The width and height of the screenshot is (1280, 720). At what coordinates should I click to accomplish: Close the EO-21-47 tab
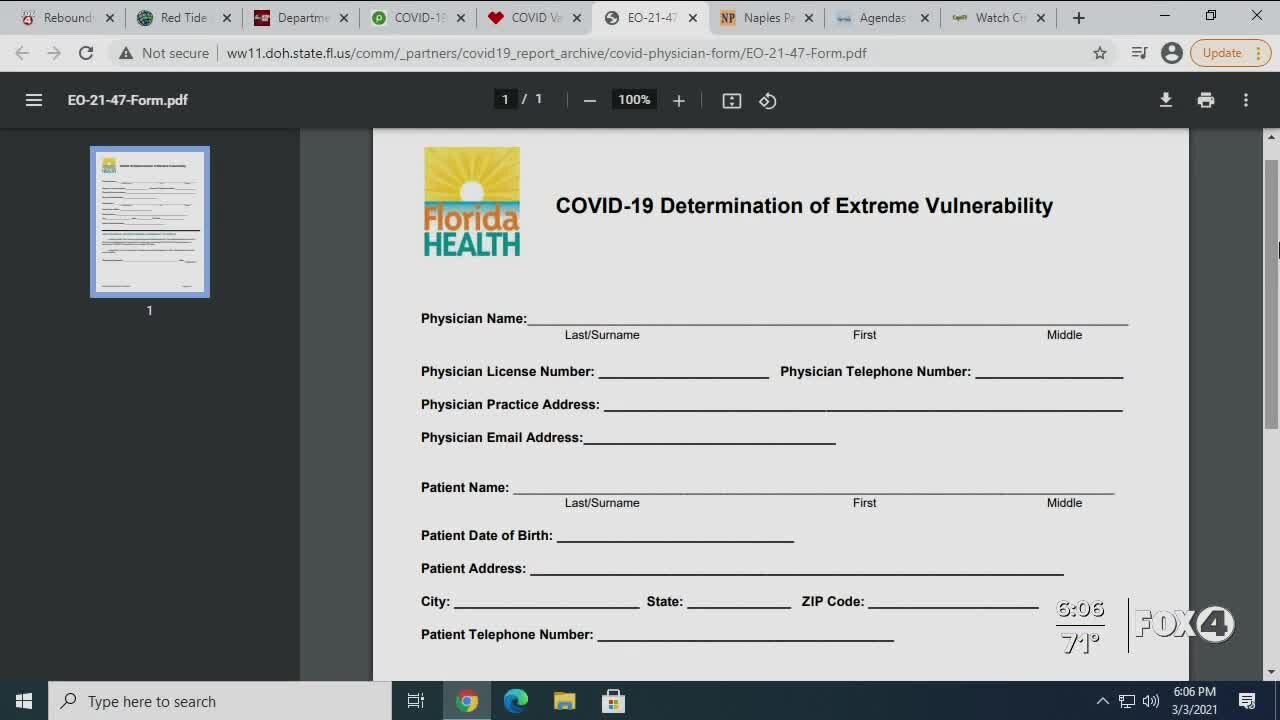click(x=693, y=18)
